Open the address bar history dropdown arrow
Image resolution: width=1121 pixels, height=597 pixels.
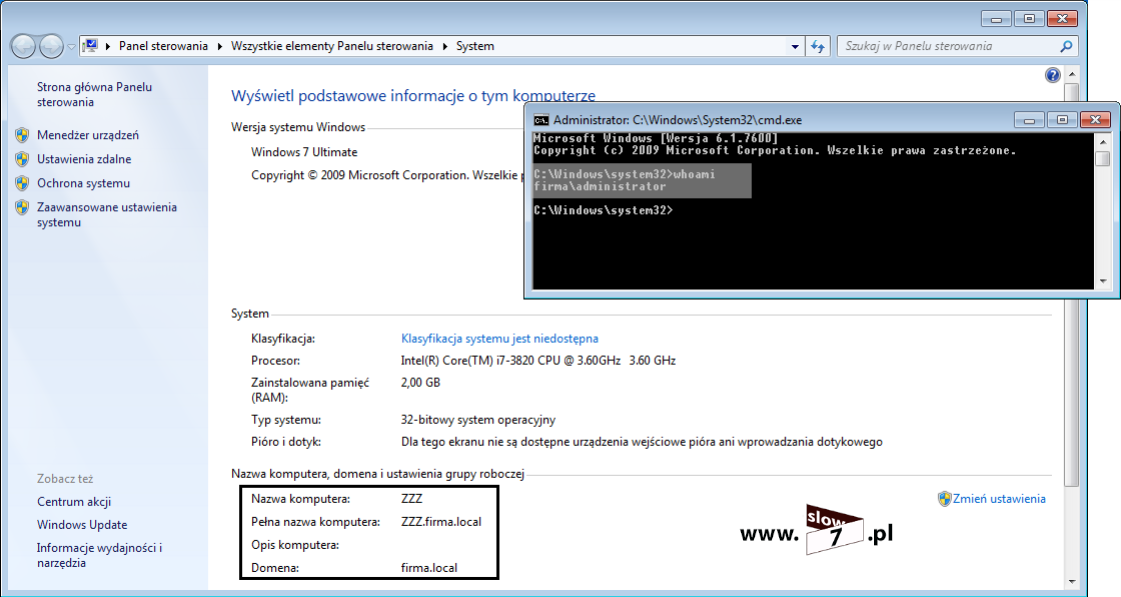click(x=795, y=46)
